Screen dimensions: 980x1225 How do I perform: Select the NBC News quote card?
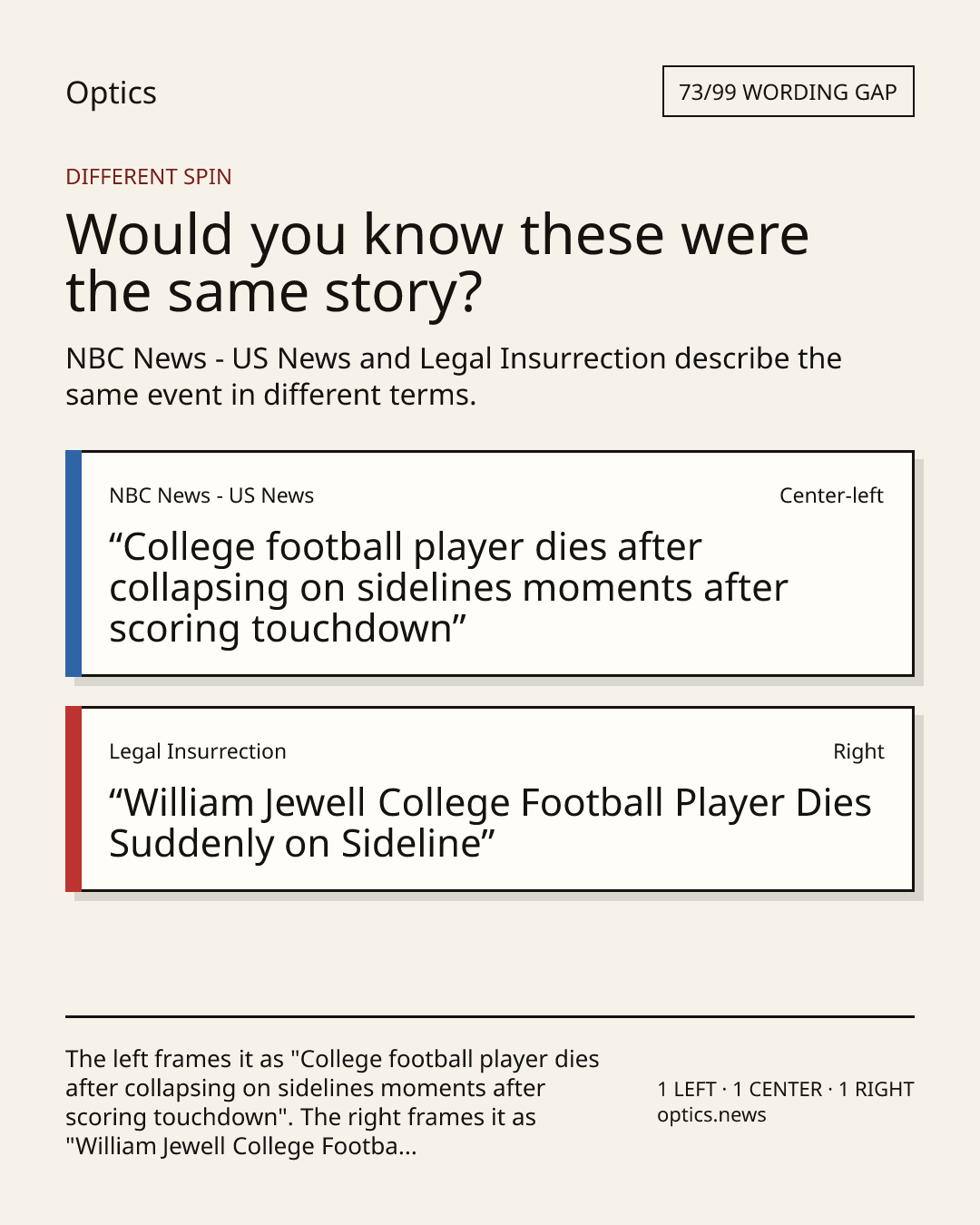point(490,563)
